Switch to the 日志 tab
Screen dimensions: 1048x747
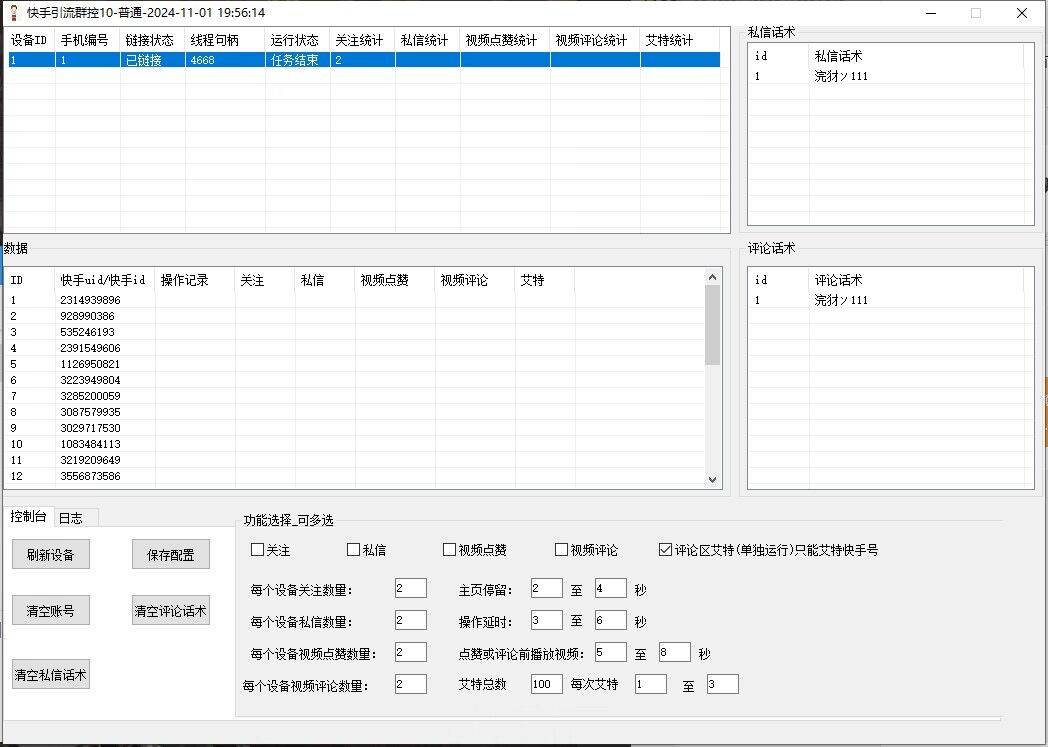(70, 517)
